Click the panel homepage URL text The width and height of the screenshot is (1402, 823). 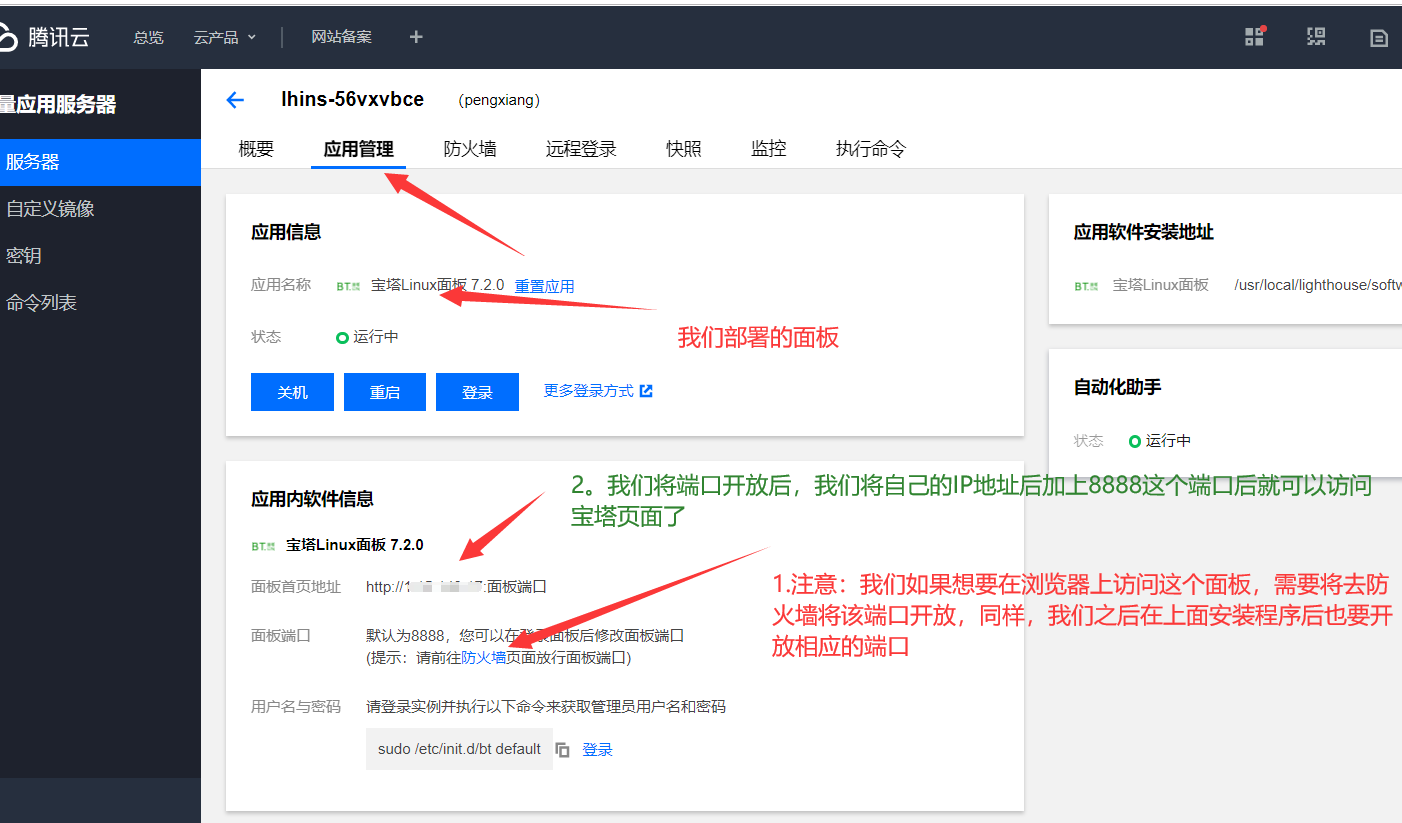456,587
